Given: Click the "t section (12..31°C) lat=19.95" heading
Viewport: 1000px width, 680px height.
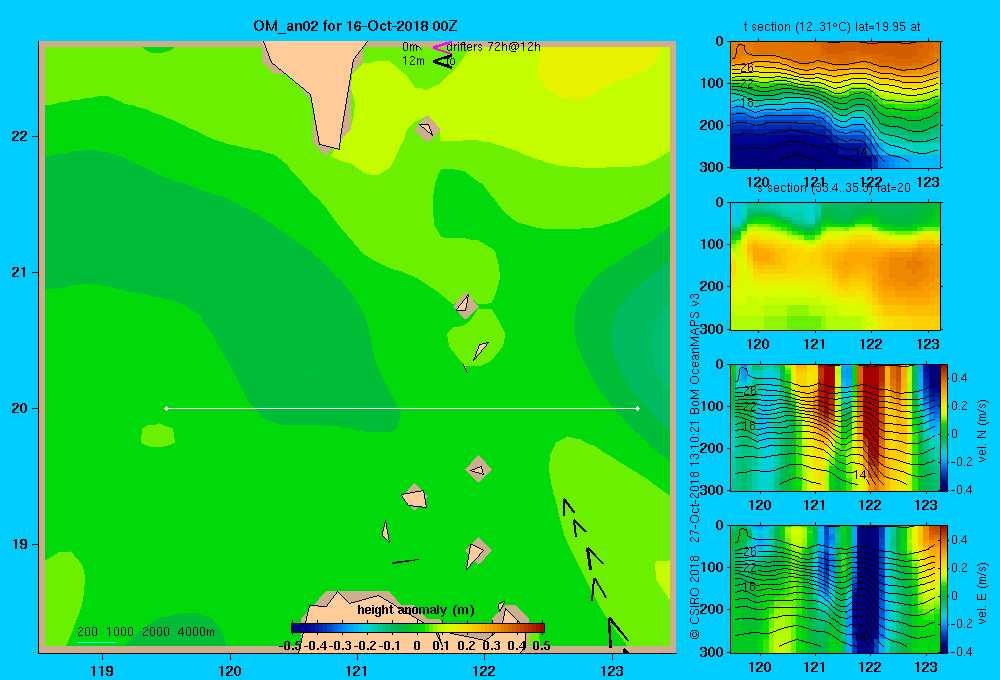Looking at the screenshot, I should point(832,27).
